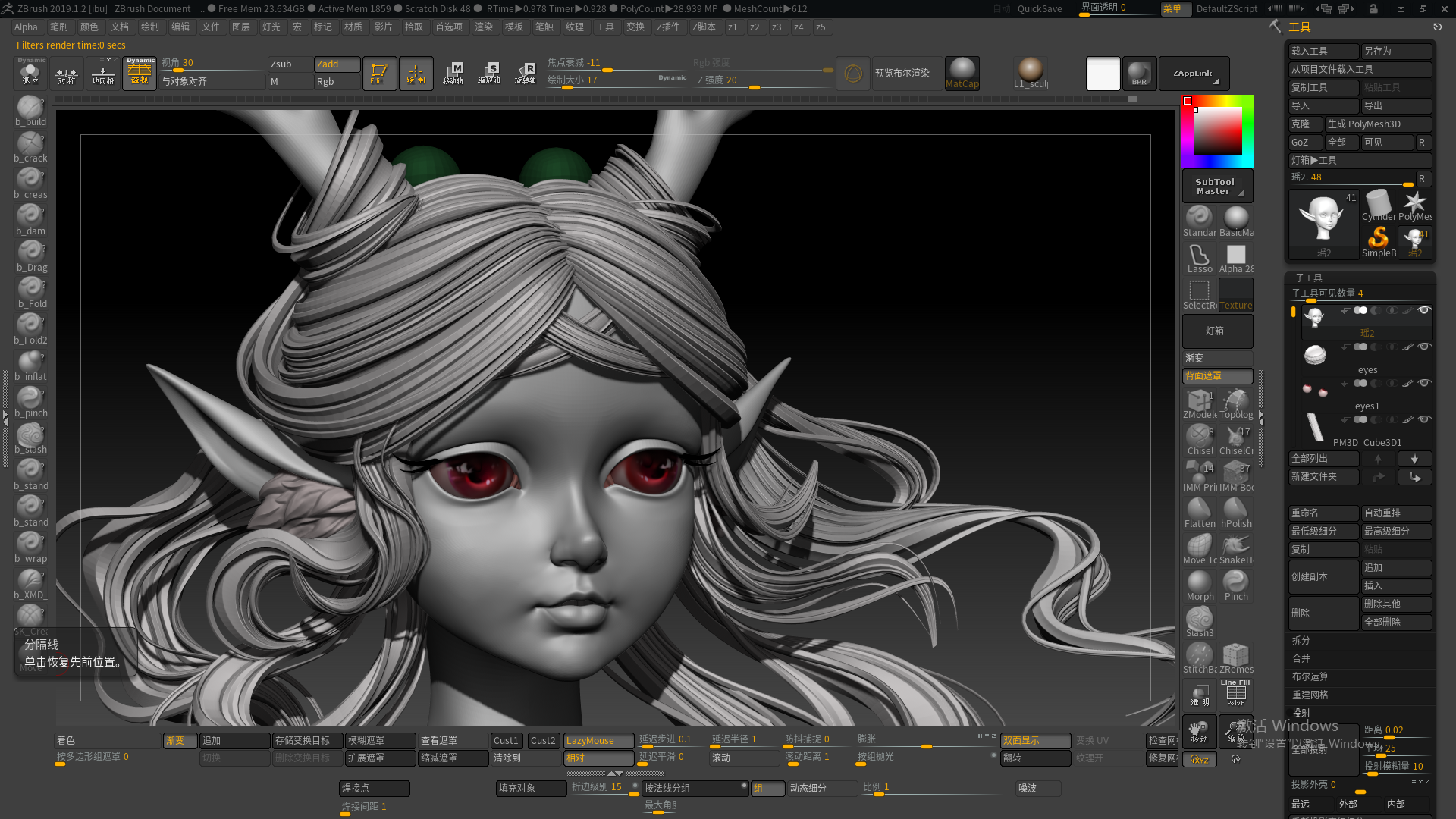Click GoZ button
Viewport: 1456px width, 819px height.
pos(1305,142)
